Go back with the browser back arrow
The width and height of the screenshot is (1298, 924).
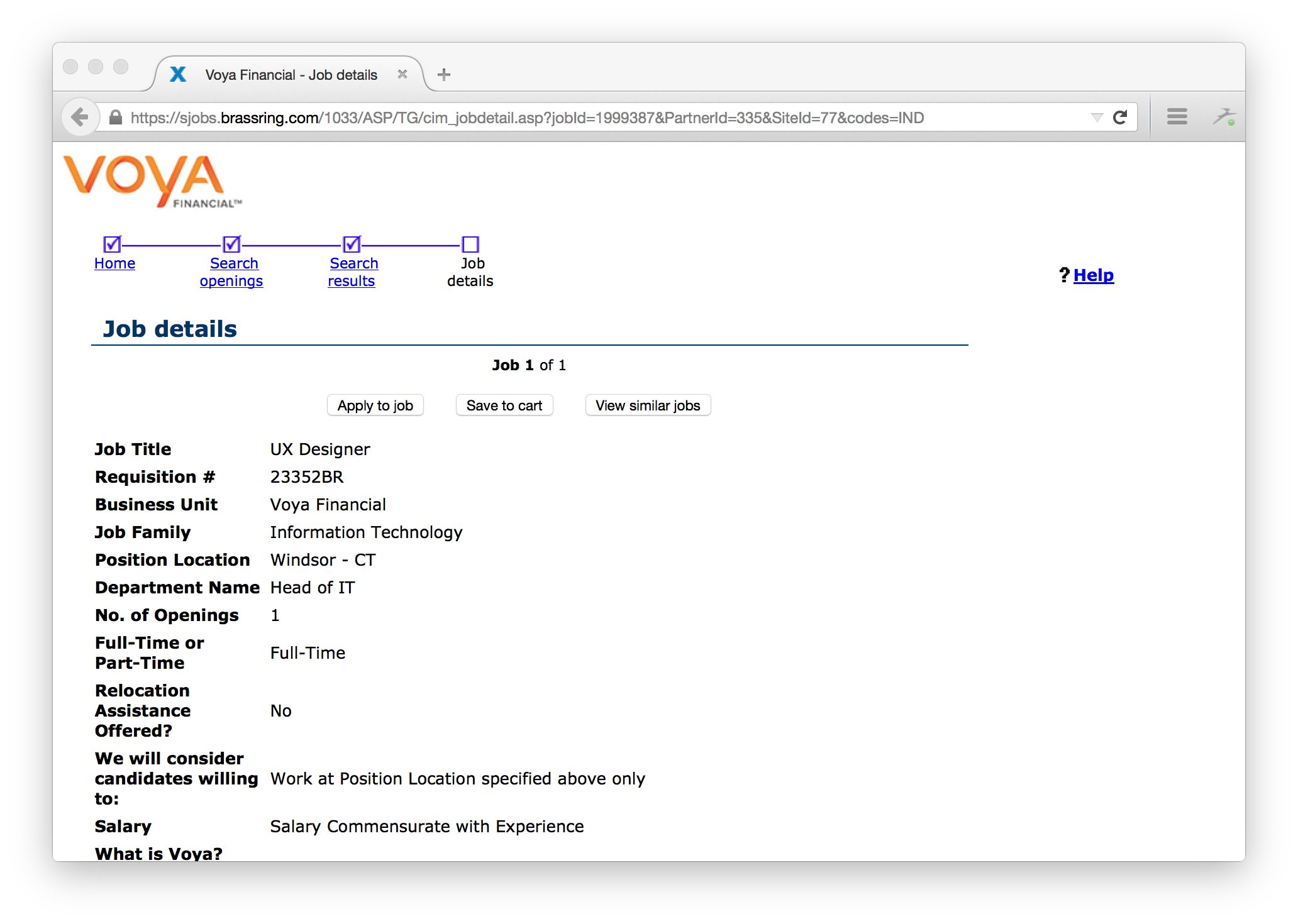[x=80, y=118]
